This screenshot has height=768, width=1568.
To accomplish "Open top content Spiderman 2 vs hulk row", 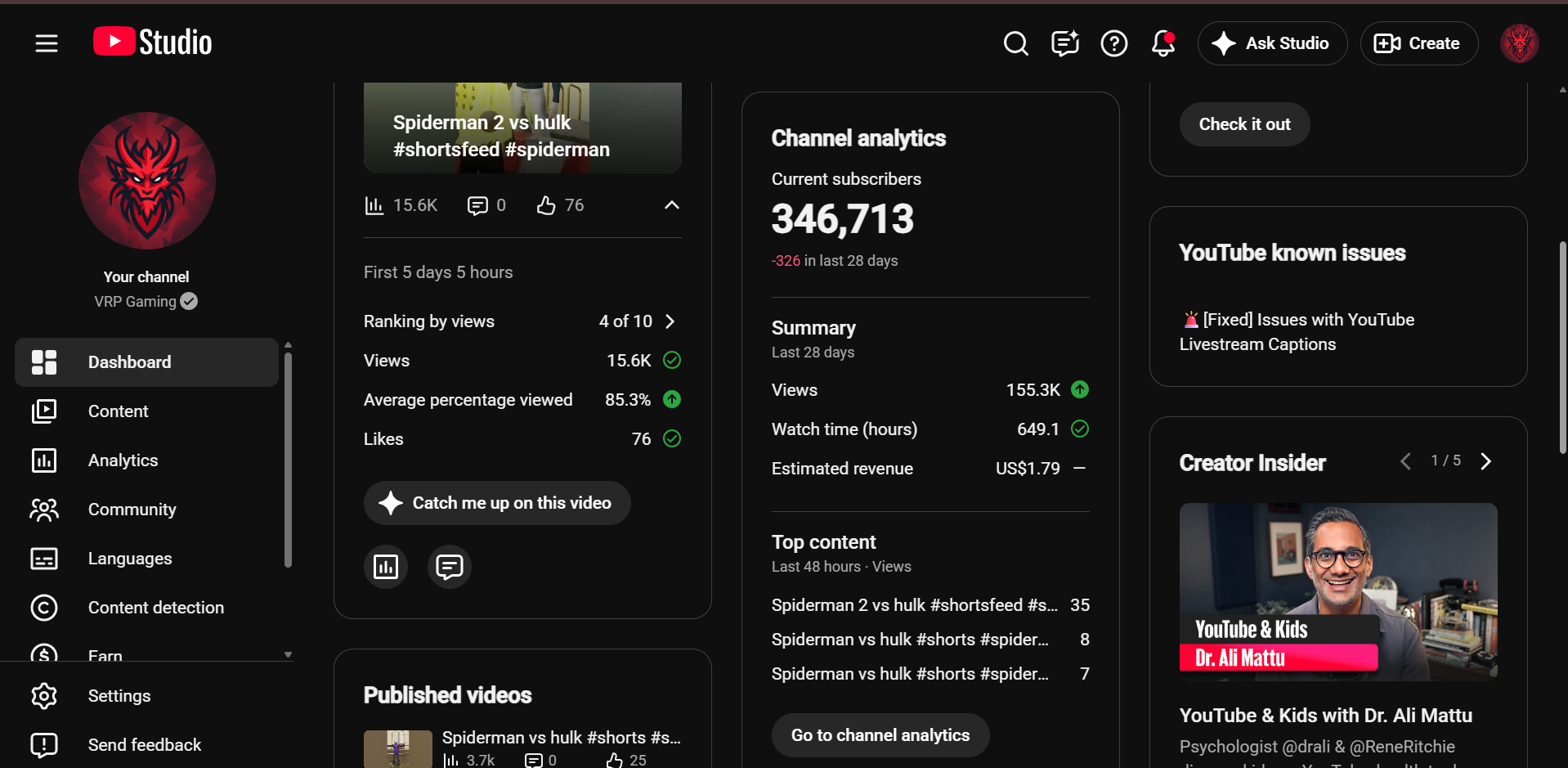I will pyautogui.click(x=930, y=605).
